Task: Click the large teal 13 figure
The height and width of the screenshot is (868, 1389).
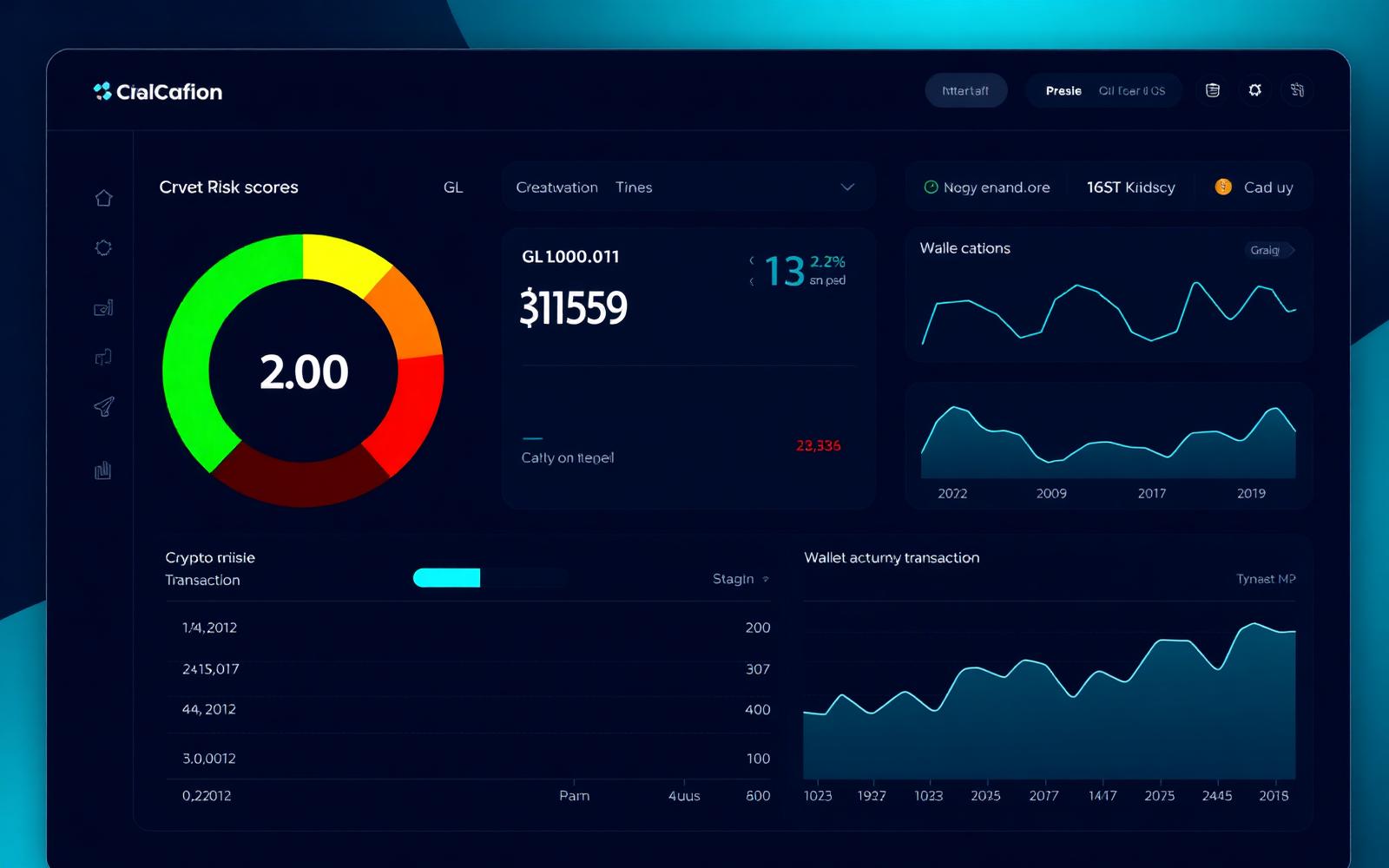Action: [785, 272]
